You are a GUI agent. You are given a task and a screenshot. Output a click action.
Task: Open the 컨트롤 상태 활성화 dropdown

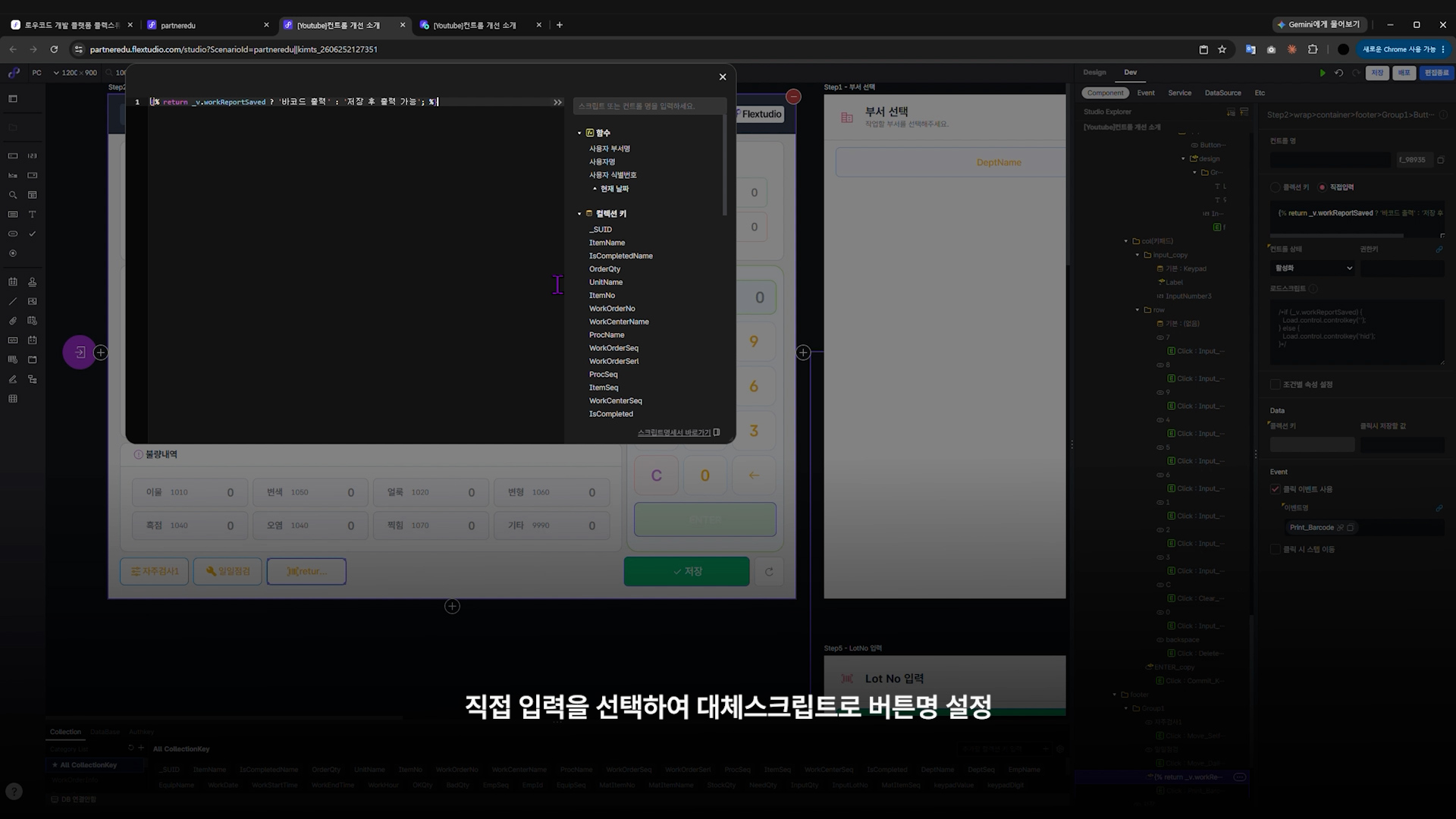tap(1313, 268)
